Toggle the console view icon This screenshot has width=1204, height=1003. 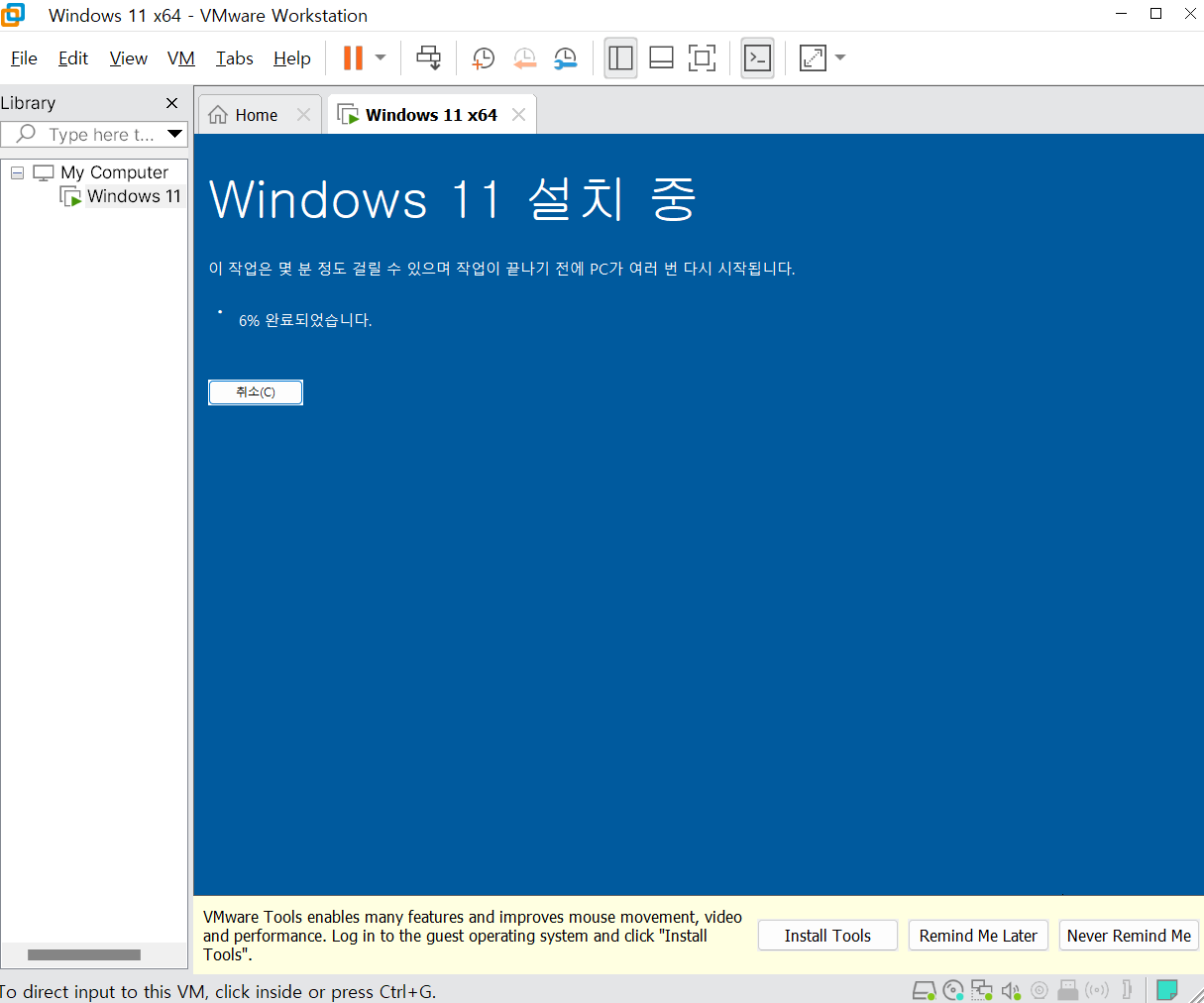pos(758,57)
